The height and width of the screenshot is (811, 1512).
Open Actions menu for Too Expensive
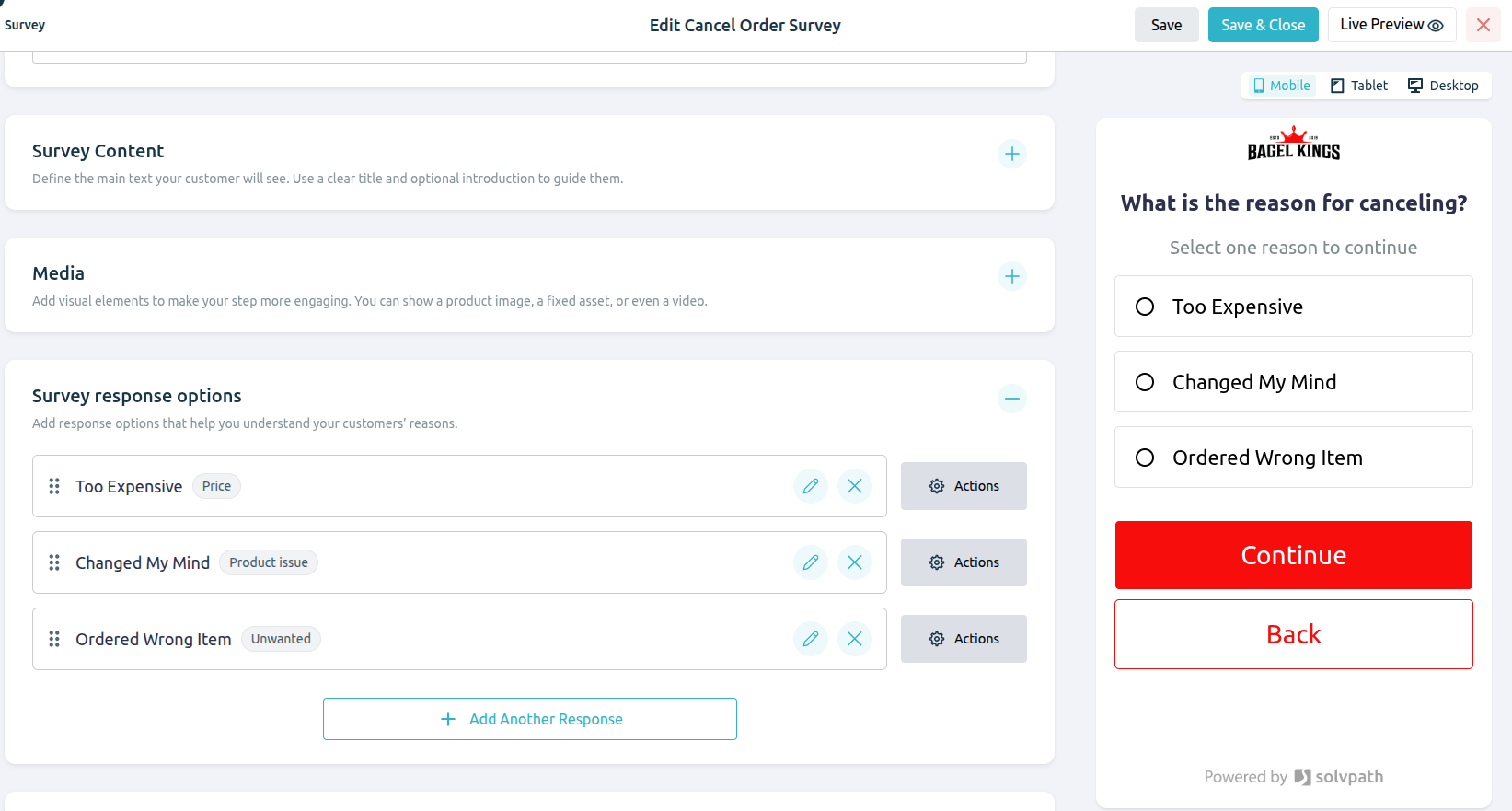(964, 486)
